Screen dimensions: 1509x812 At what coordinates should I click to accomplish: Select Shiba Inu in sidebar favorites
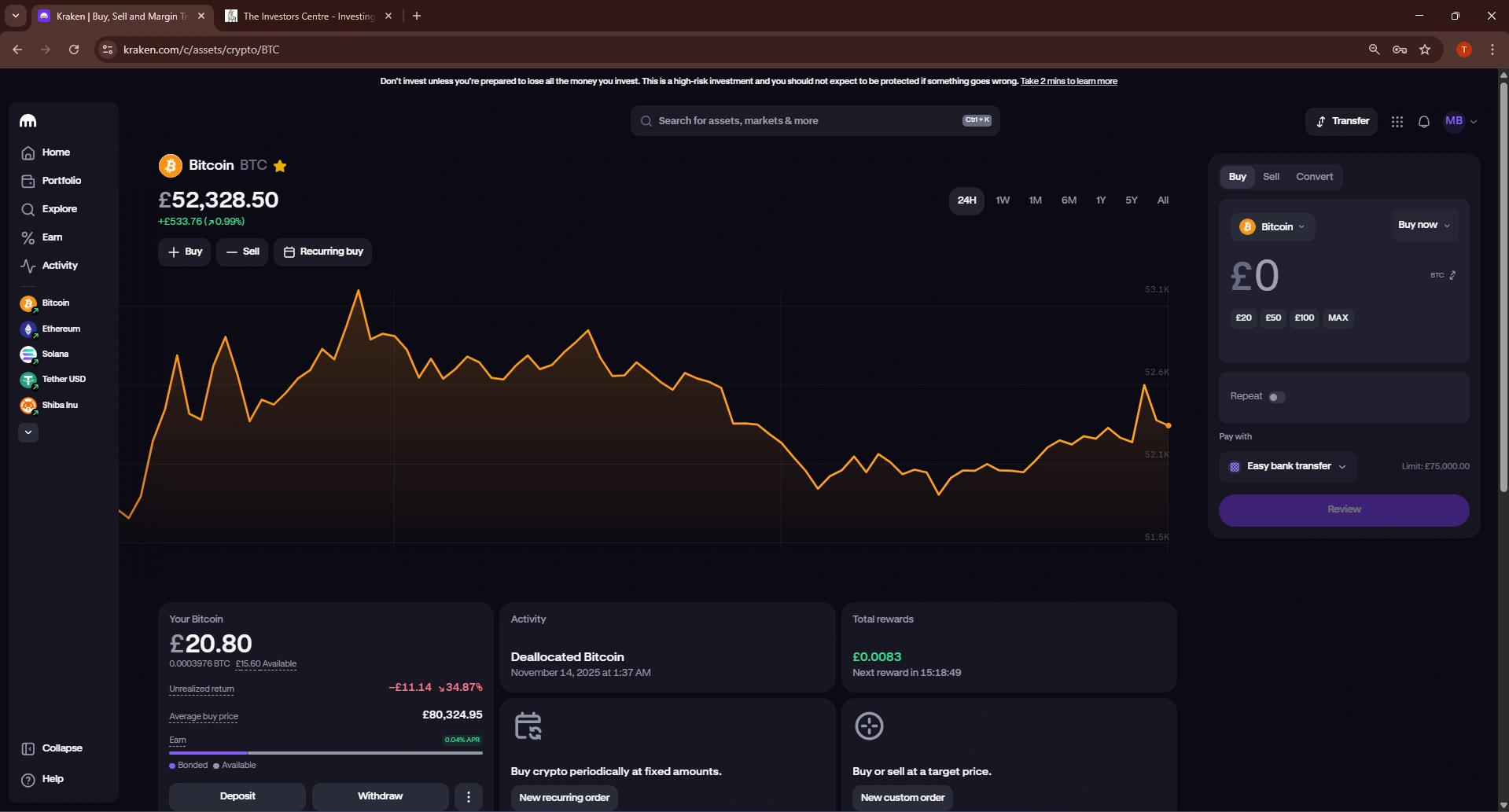(49, 406)
